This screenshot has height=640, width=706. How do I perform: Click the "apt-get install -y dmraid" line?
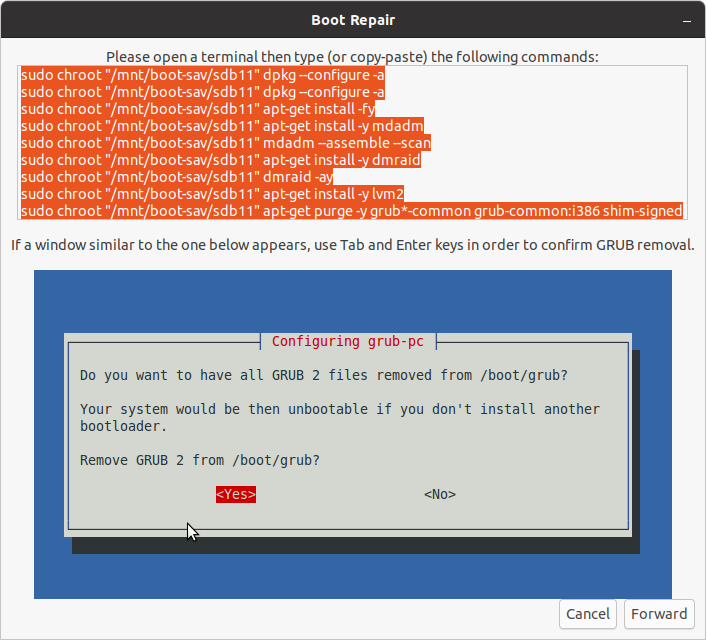click(x=222, y=161)
